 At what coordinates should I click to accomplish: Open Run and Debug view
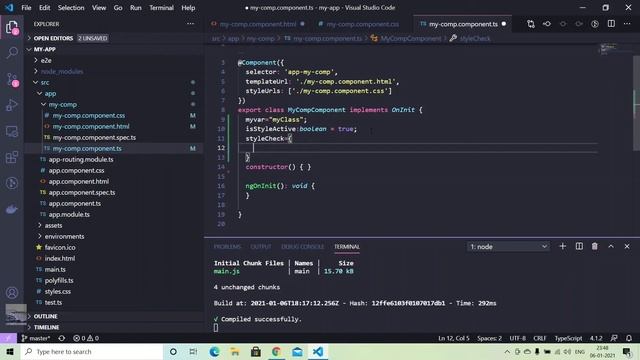pos(12,105)
